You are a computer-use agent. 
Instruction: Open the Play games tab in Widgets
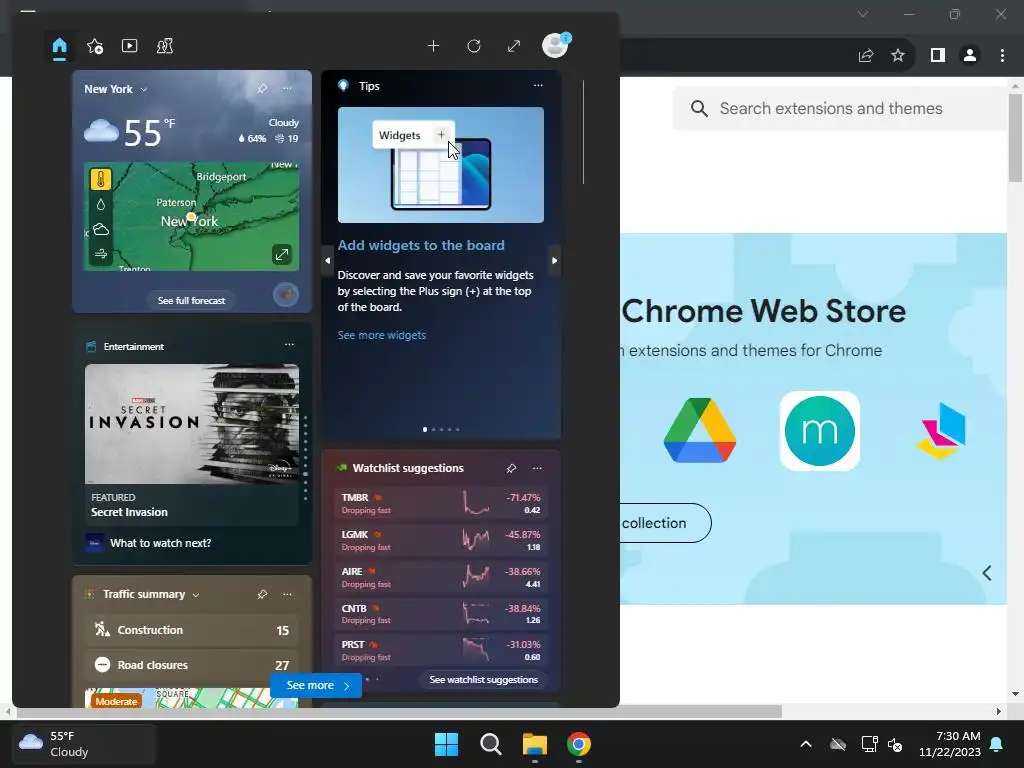click(x=165, y=46)
